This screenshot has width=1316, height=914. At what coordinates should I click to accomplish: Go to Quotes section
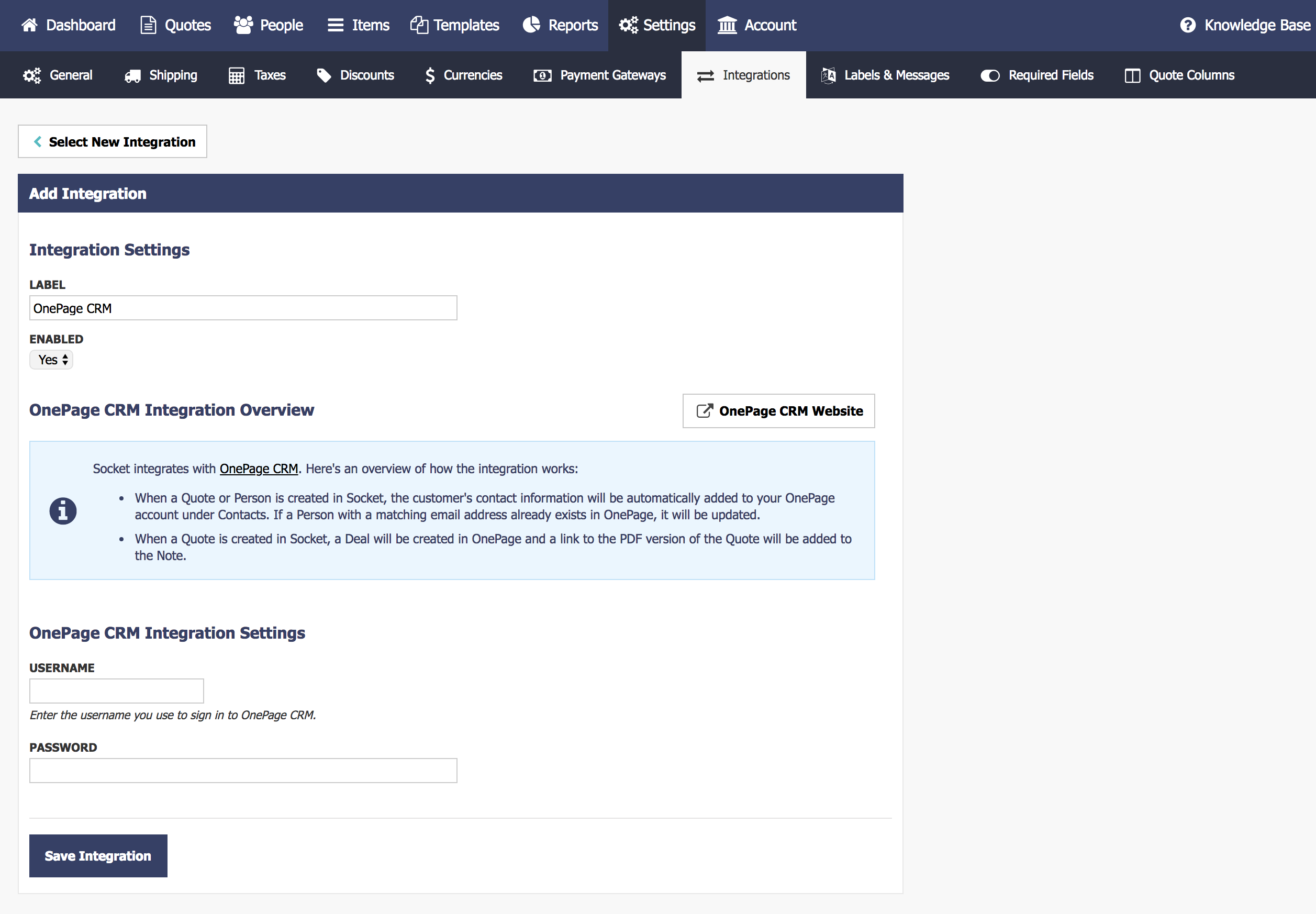pyautogui.click(x=176, y=25)
